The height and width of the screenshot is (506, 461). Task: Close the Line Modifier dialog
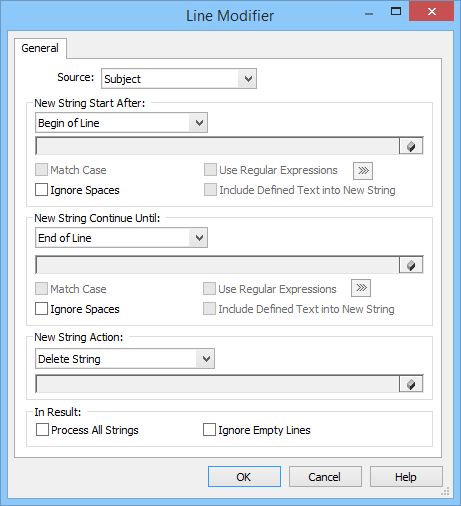pyautogui.click(x=431, y=12)
